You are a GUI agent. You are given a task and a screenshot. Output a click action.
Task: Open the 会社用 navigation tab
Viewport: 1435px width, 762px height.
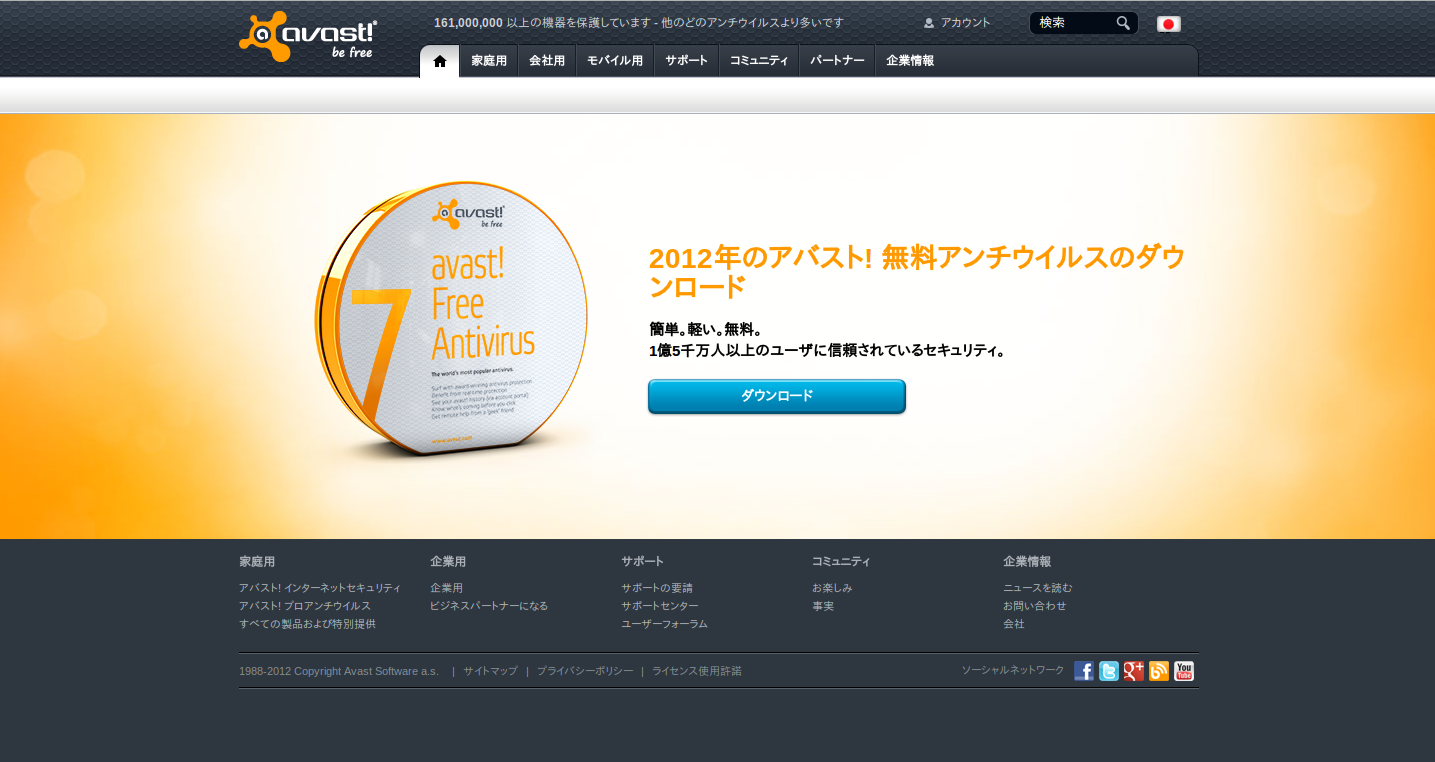(x=547, y=61)
